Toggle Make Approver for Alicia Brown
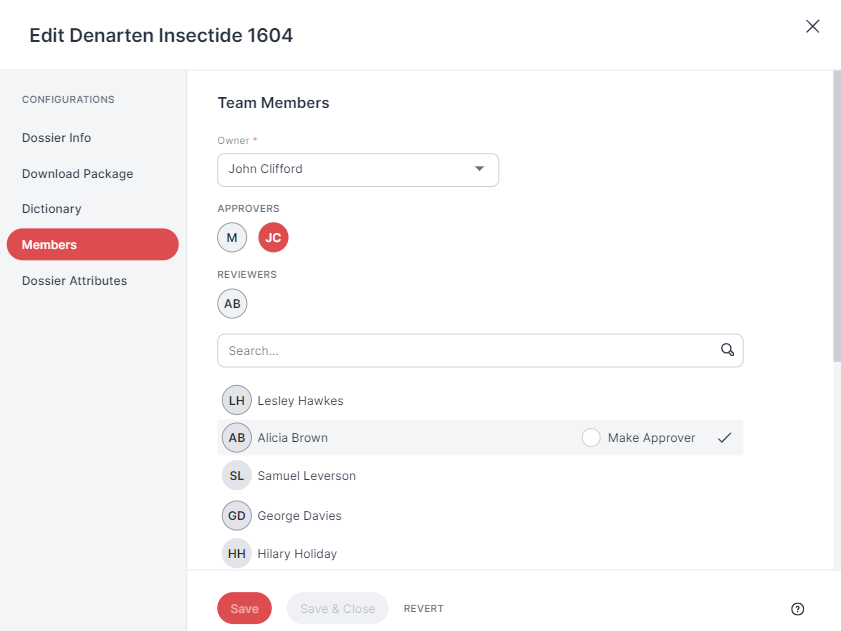Viewport: 841px width, 631px height. click(x=591, y=438)
